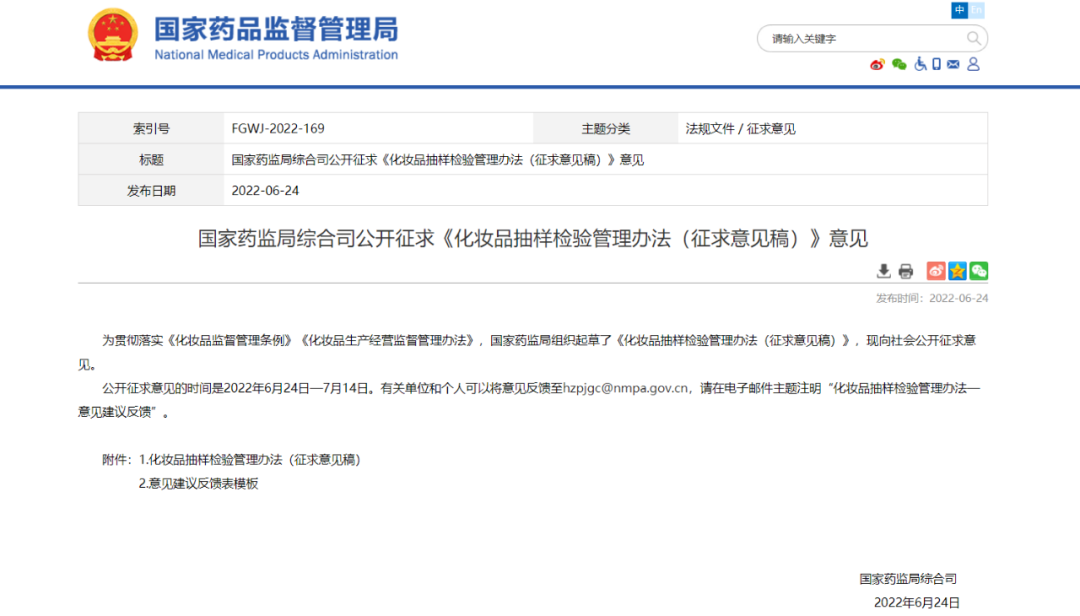Click the keyword search input field
Screen dimensions: 1080x616
(860, 39)
